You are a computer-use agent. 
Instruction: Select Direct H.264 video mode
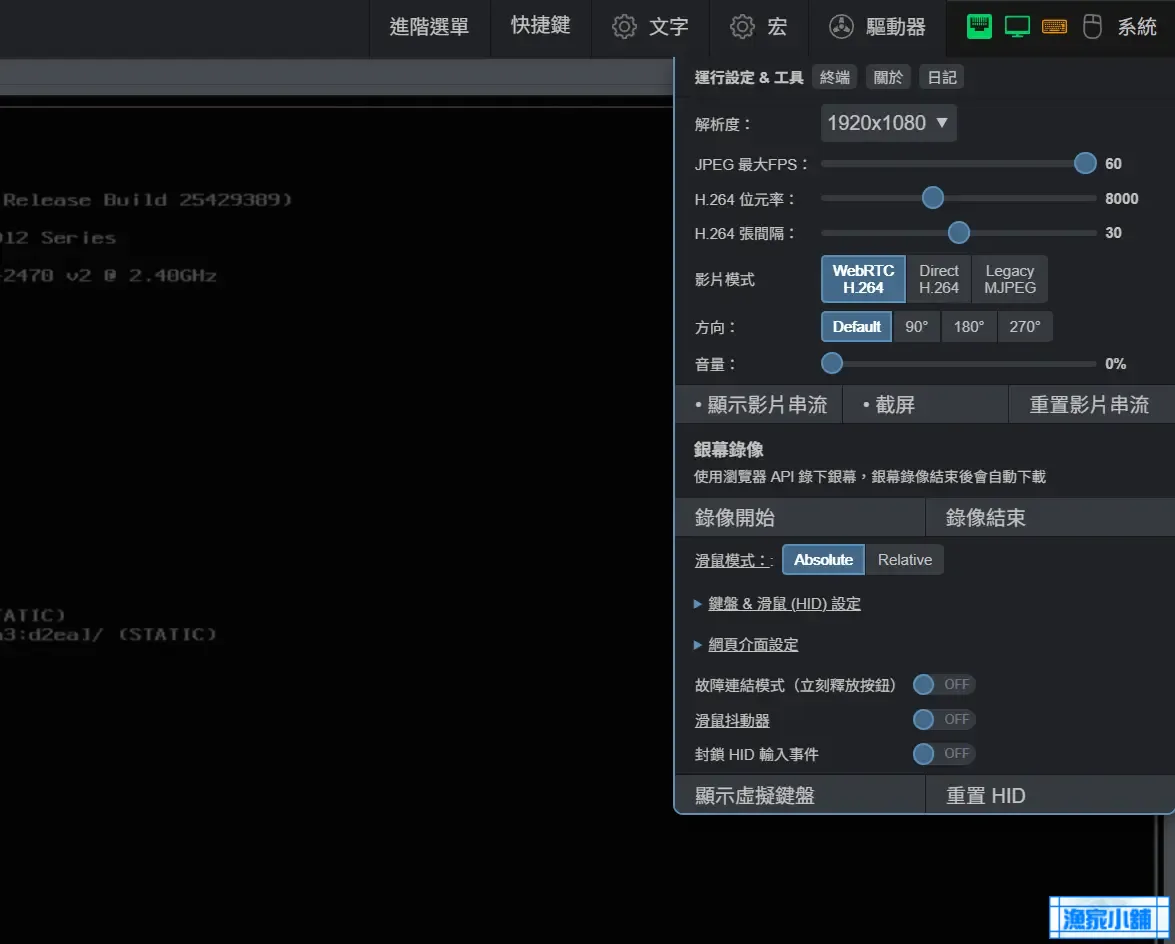point(939,279)
